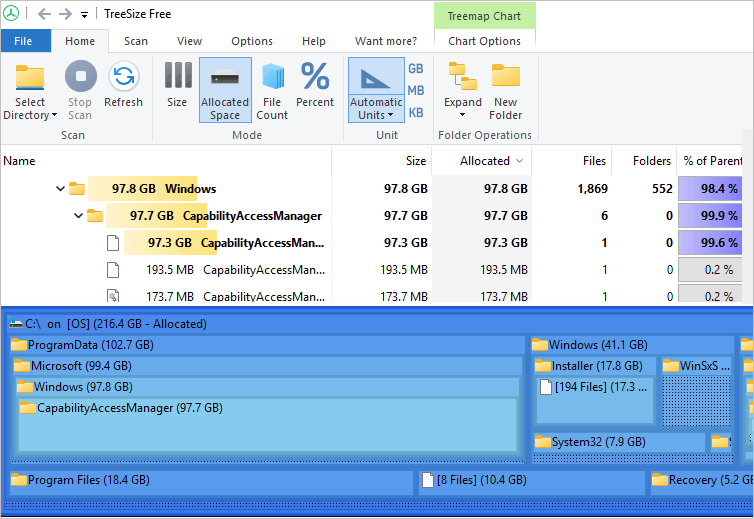This screenshot has width=754, height=519.
Task: Go back with the back arrow
Action: 44,14
